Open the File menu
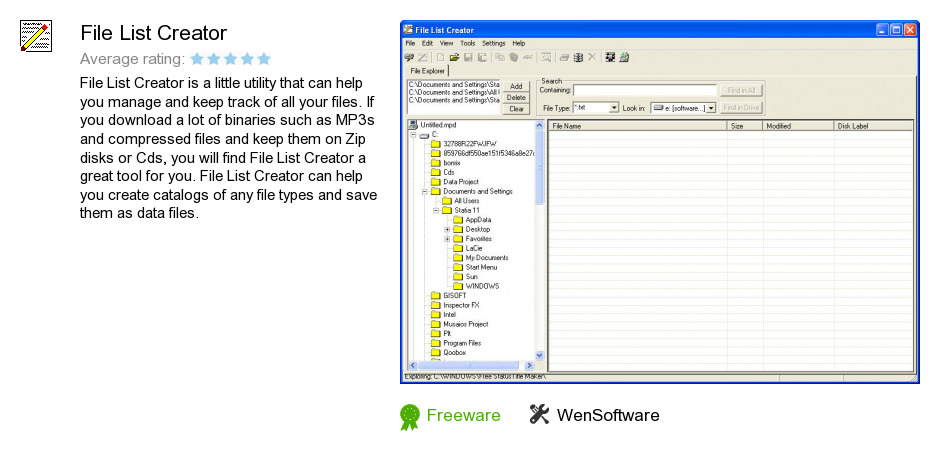 409,43
